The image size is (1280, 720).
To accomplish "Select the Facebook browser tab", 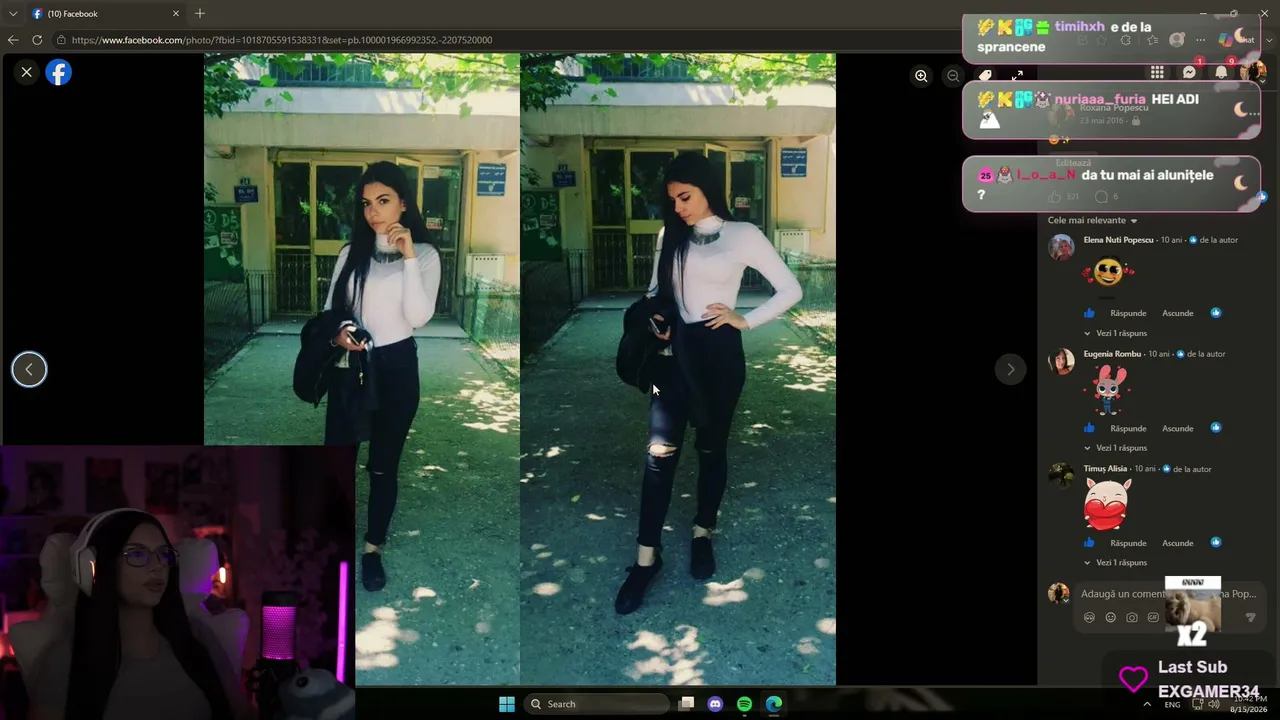I will coord(105,14).
